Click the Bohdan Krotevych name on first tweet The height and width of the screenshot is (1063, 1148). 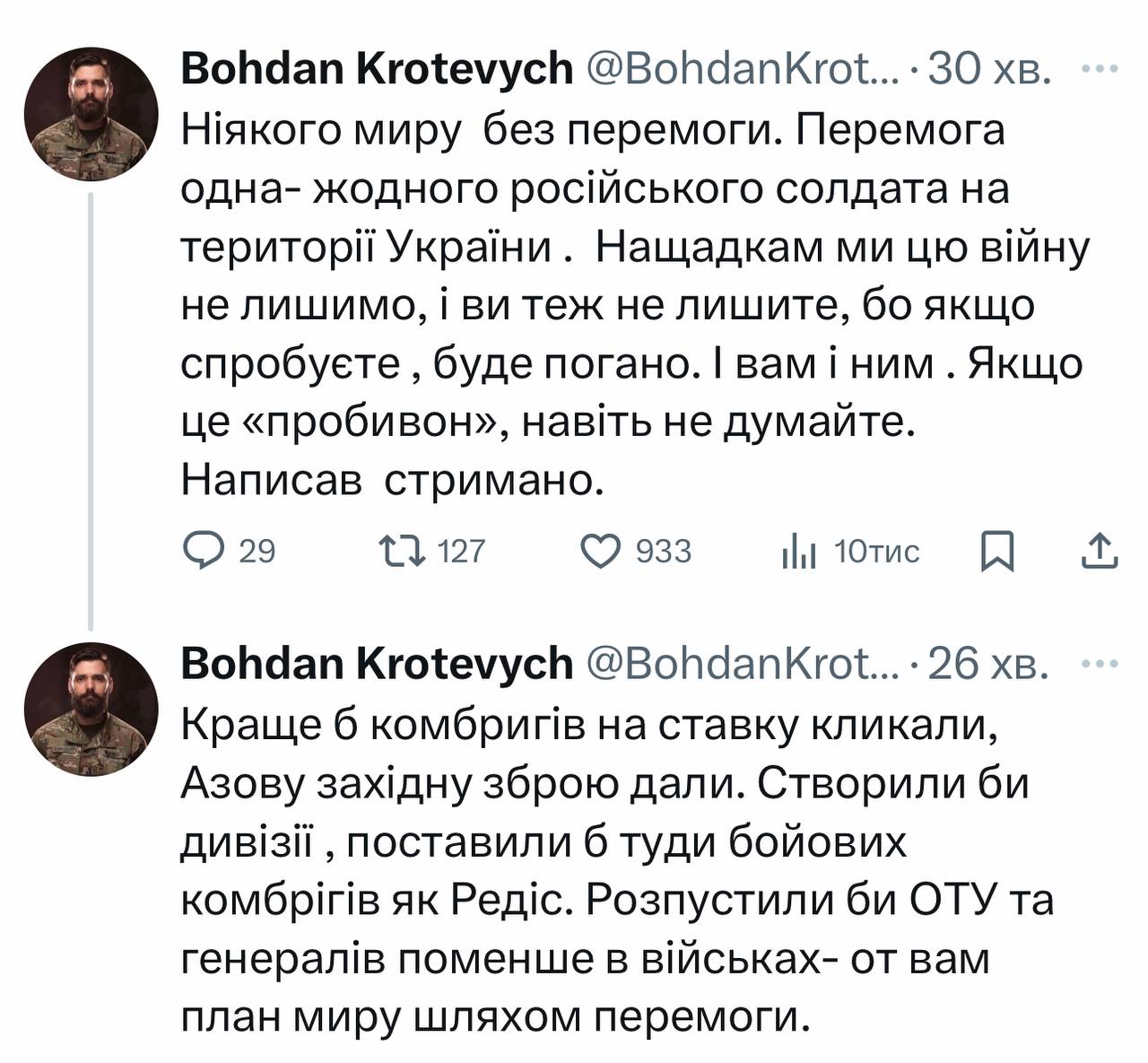377,69
